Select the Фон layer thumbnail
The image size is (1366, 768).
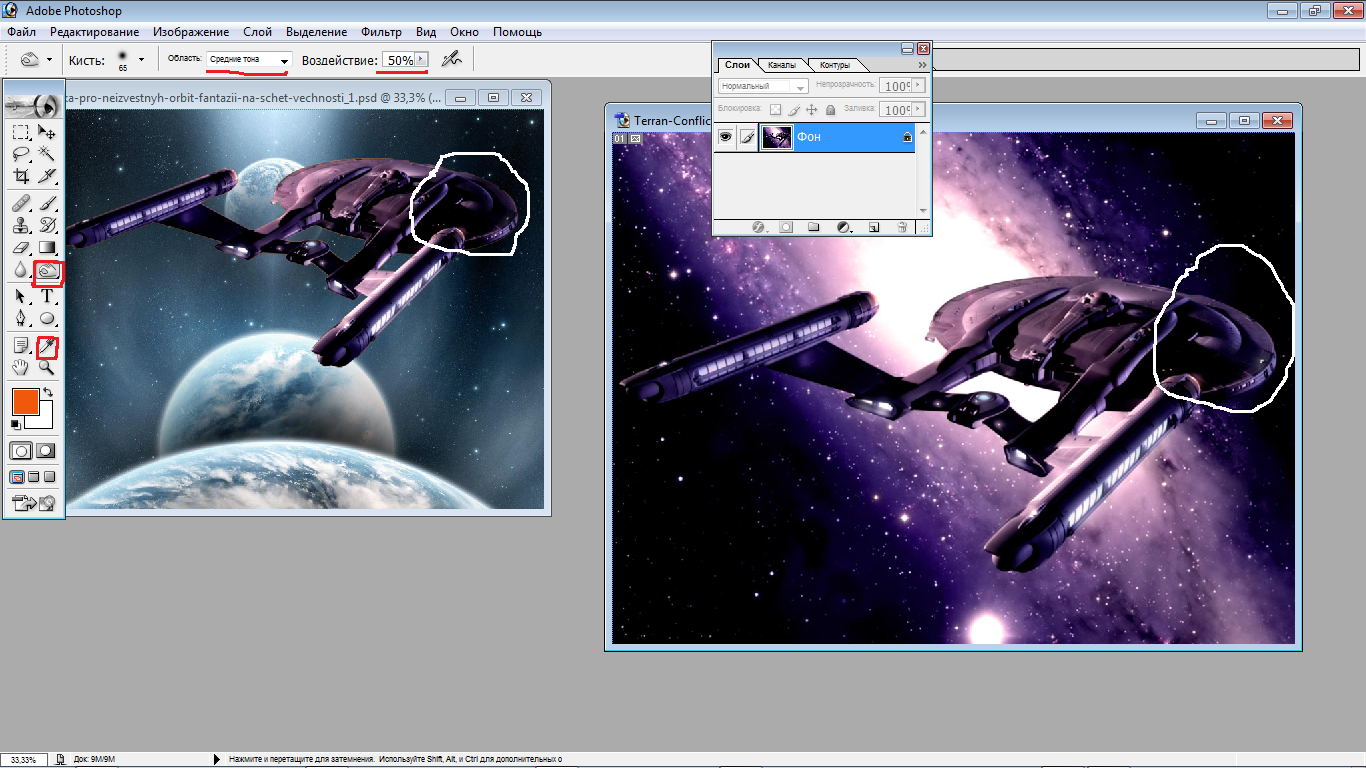point(777,137)
